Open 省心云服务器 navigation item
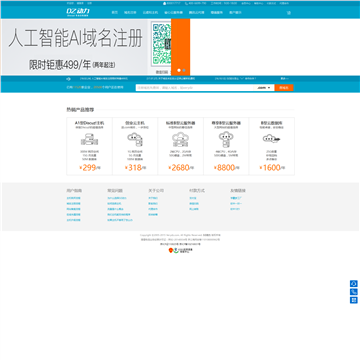Image resolution: width=360 pixels, height=360 pixels. [x=173, y=13]
